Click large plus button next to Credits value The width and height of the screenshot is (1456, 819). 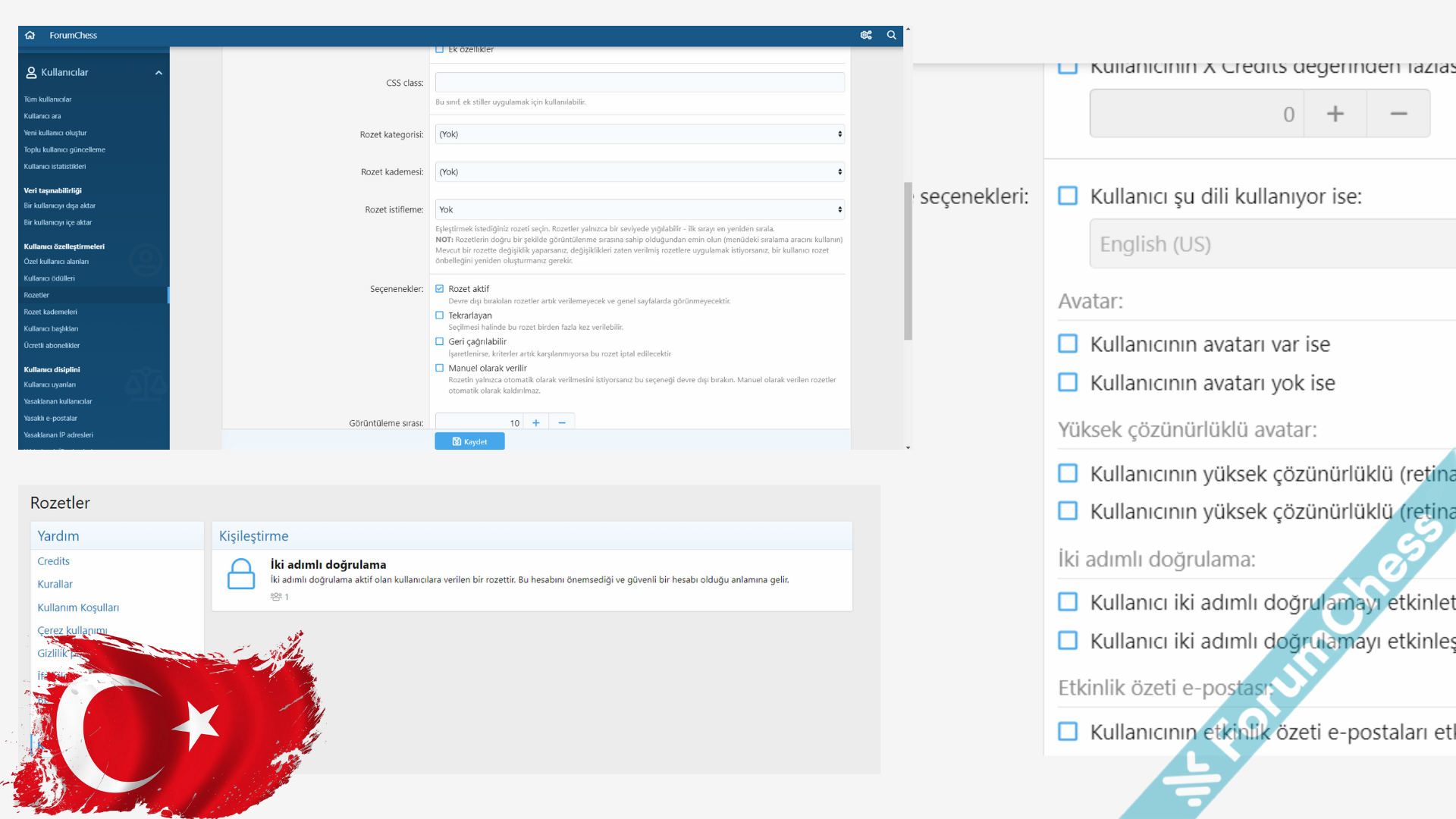pos(1335,114)
